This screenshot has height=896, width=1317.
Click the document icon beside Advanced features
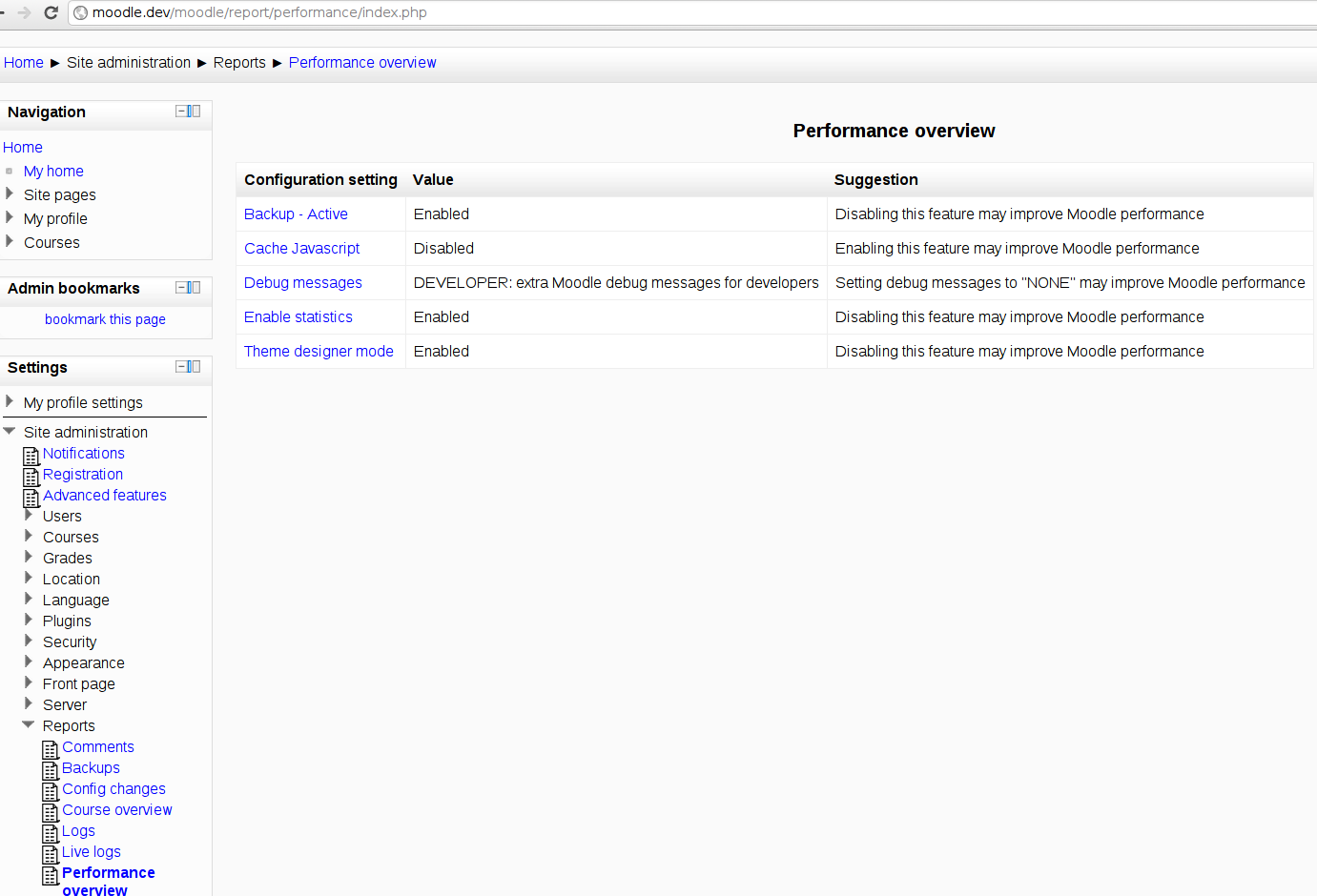31,498
